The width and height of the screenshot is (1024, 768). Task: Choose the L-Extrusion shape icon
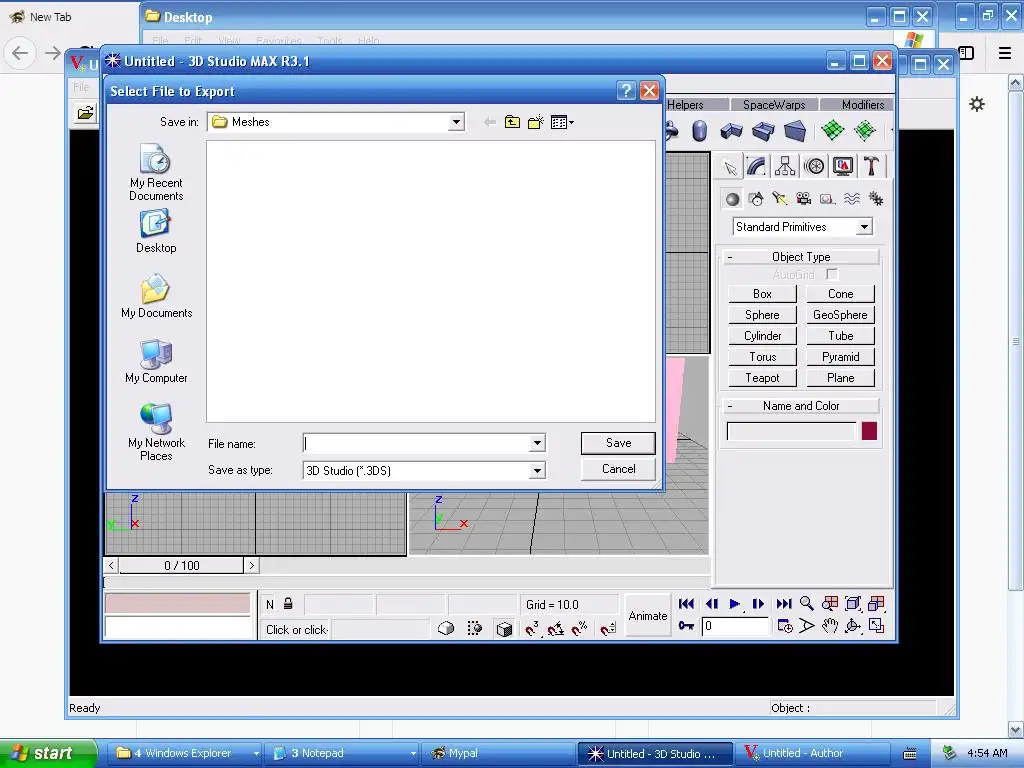731,131
